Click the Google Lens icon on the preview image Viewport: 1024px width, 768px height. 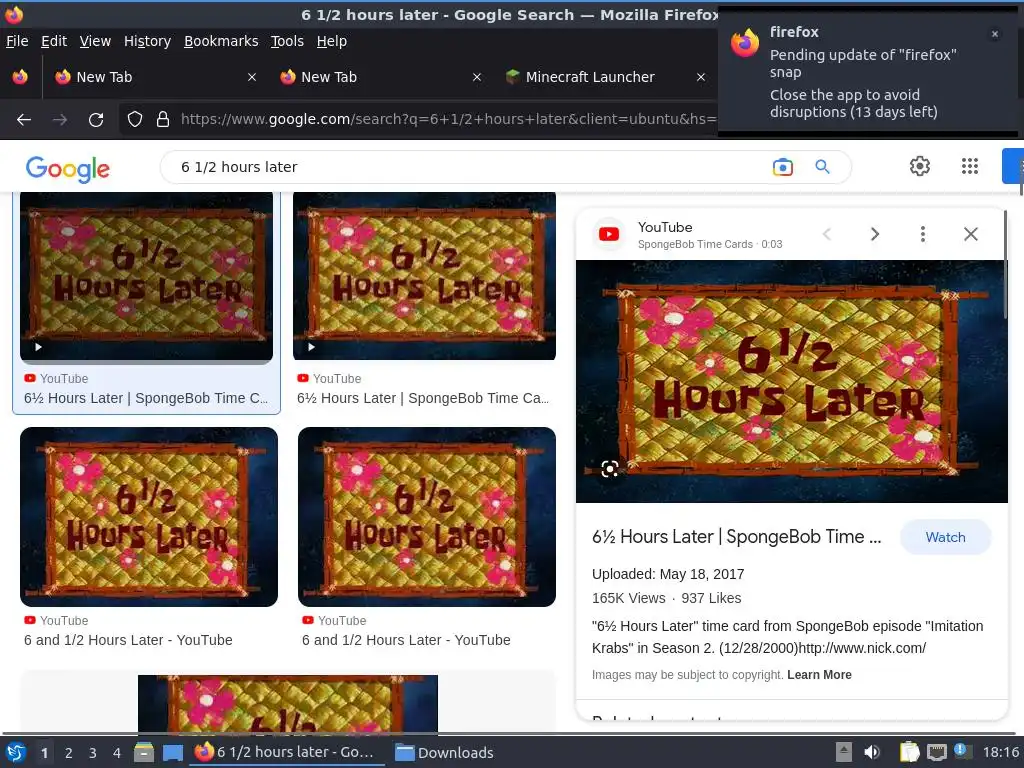click(x=609, y=469)
